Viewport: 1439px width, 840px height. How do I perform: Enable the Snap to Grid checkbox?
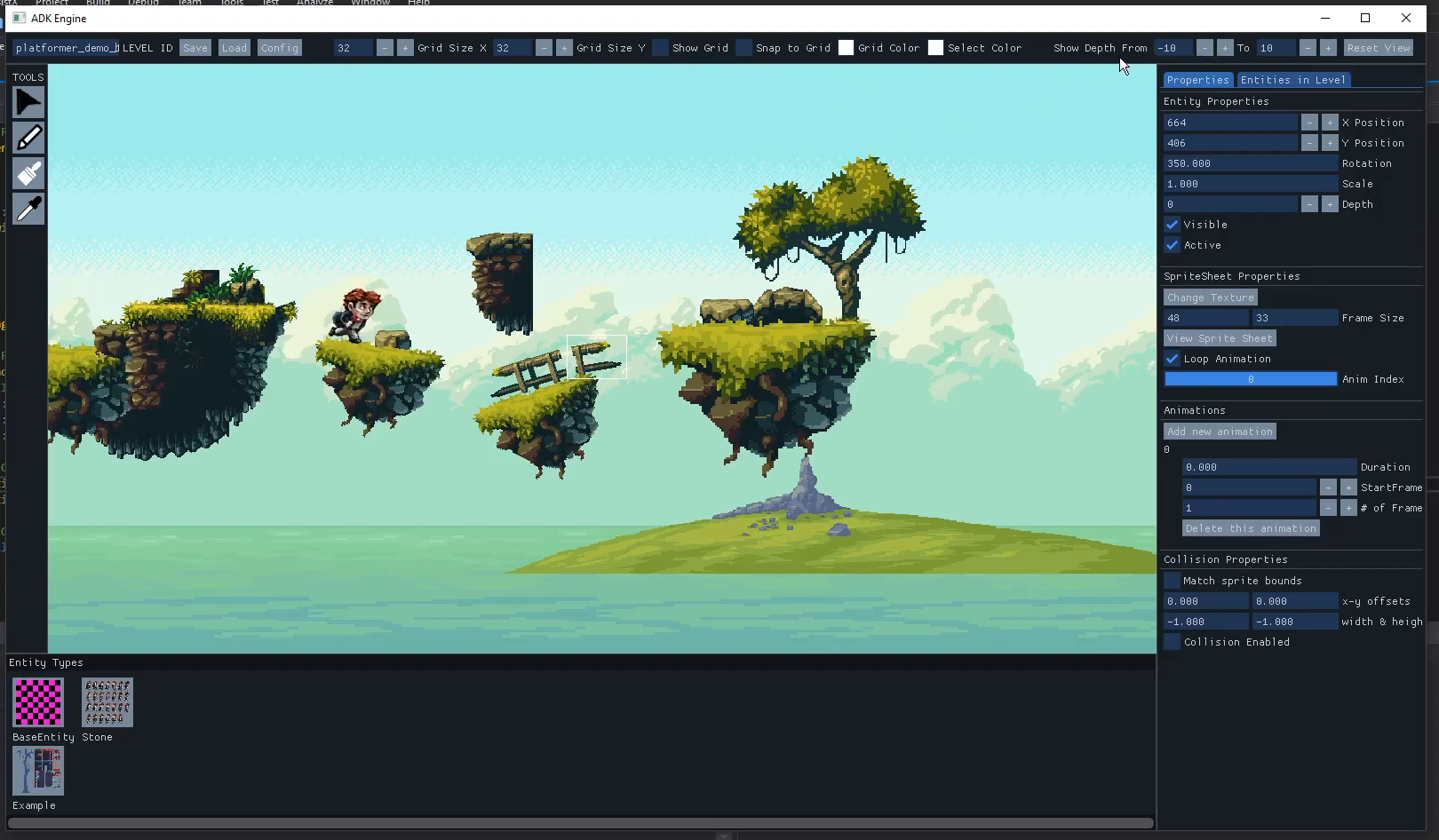[x=743, y=48]
